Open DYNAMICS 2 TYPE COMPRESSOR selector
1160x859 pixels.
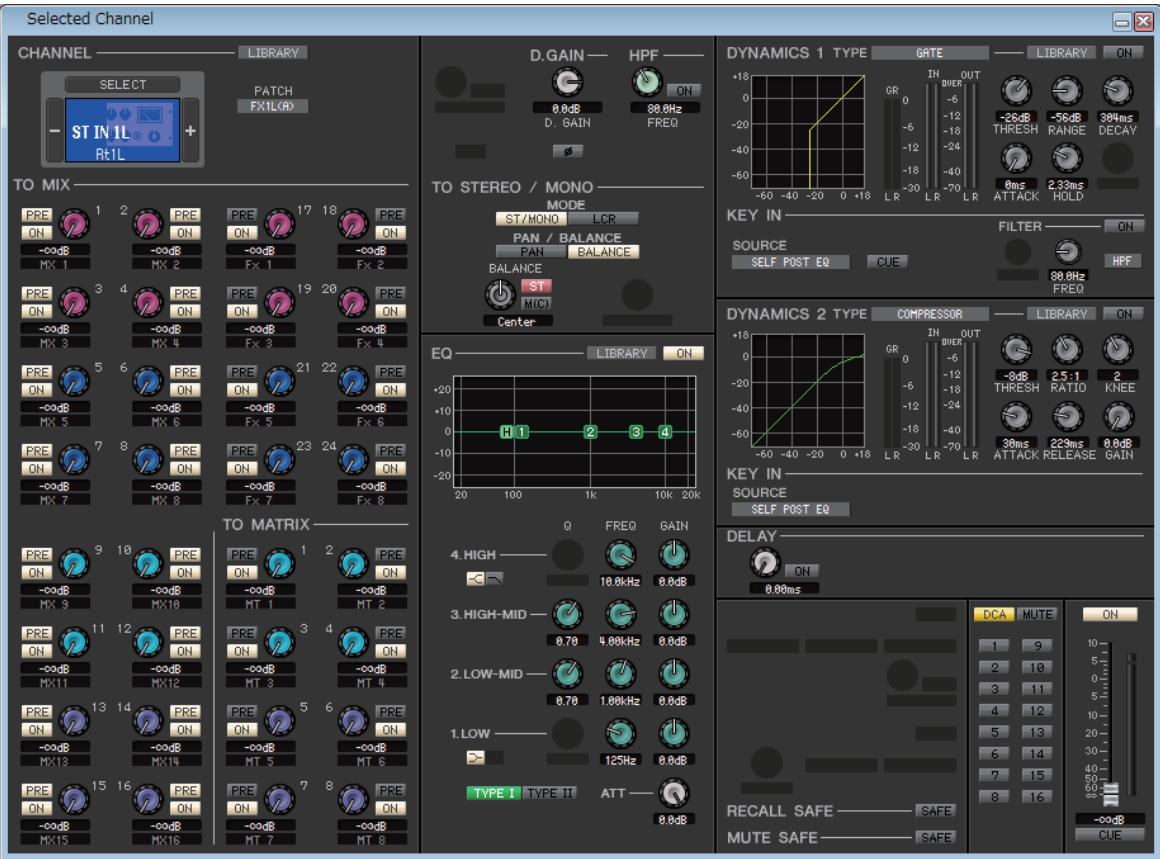point(929,314)
